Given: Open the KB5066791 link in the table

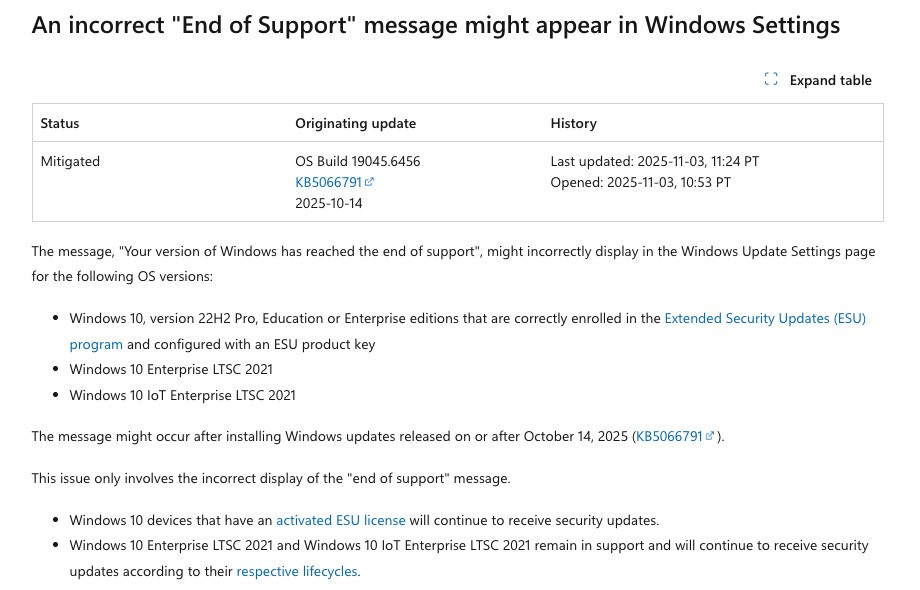Looking at the screenshot, I should tap(328, 182).
